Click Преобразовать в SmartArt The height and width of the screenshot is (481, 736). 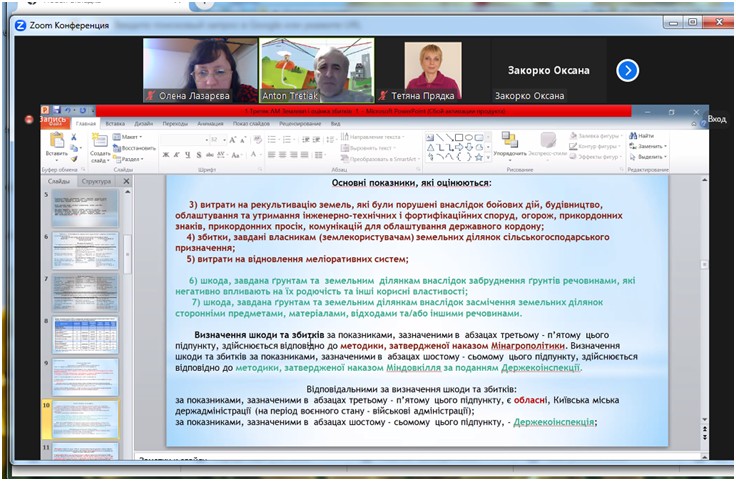pyautogui.click(x=379, y=159)
